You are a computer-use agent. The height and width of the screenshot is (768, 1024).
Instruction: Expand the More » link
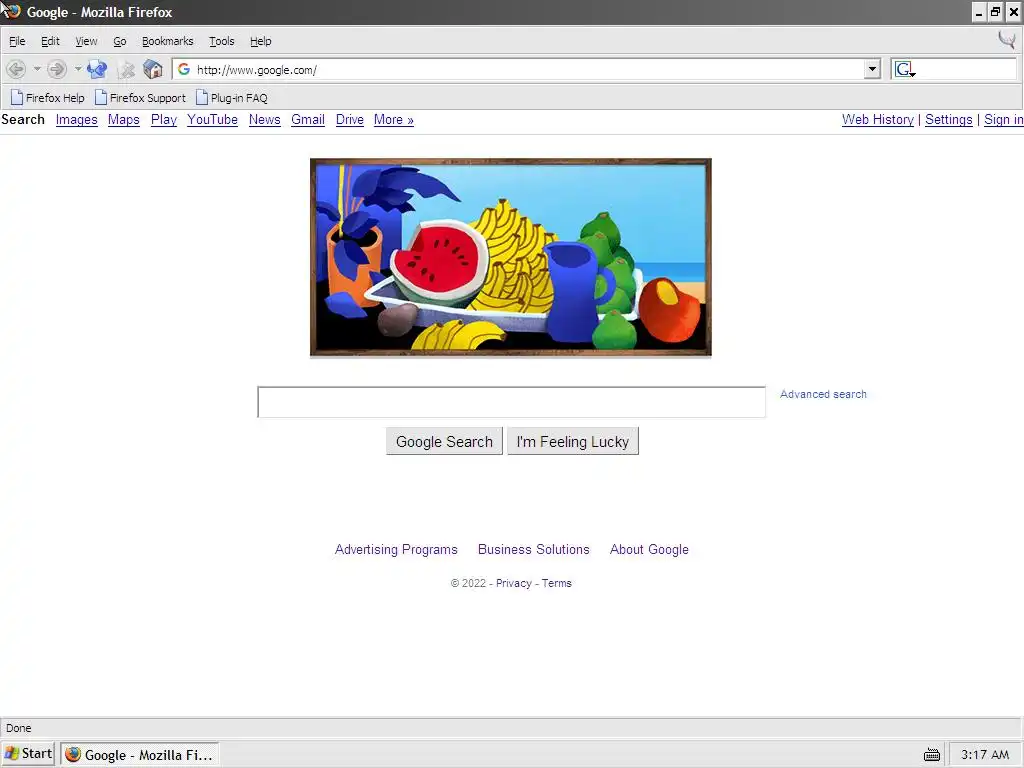click(394, 120)
